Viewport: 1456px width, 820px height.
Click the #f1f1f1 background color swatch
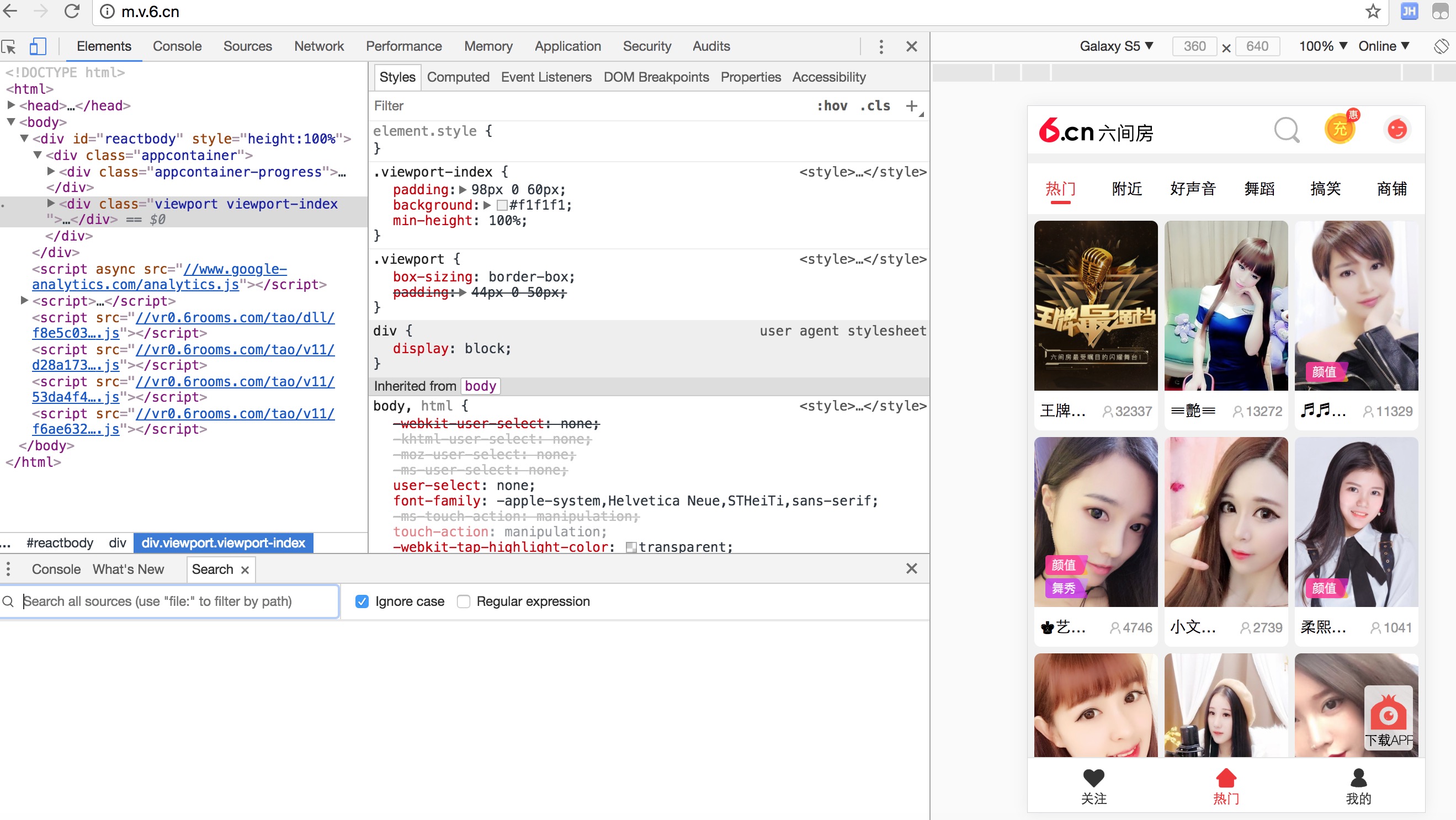coord(502,205)
